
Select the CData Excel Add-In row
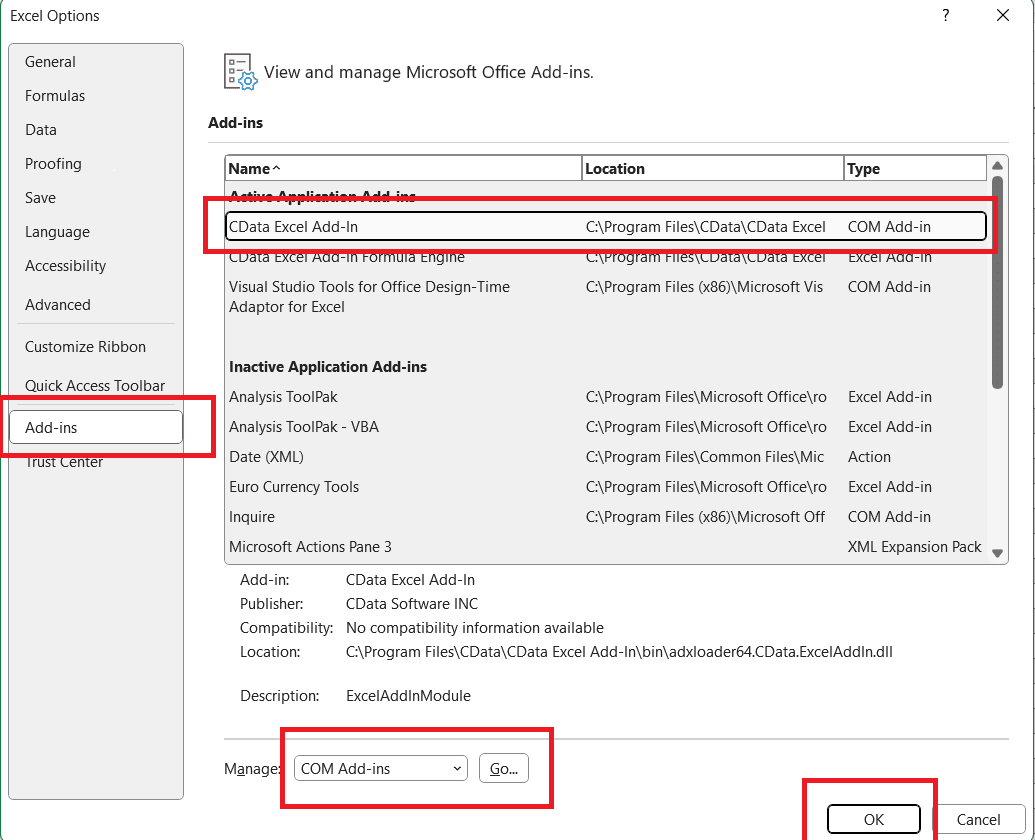click(x=606, y=226)
